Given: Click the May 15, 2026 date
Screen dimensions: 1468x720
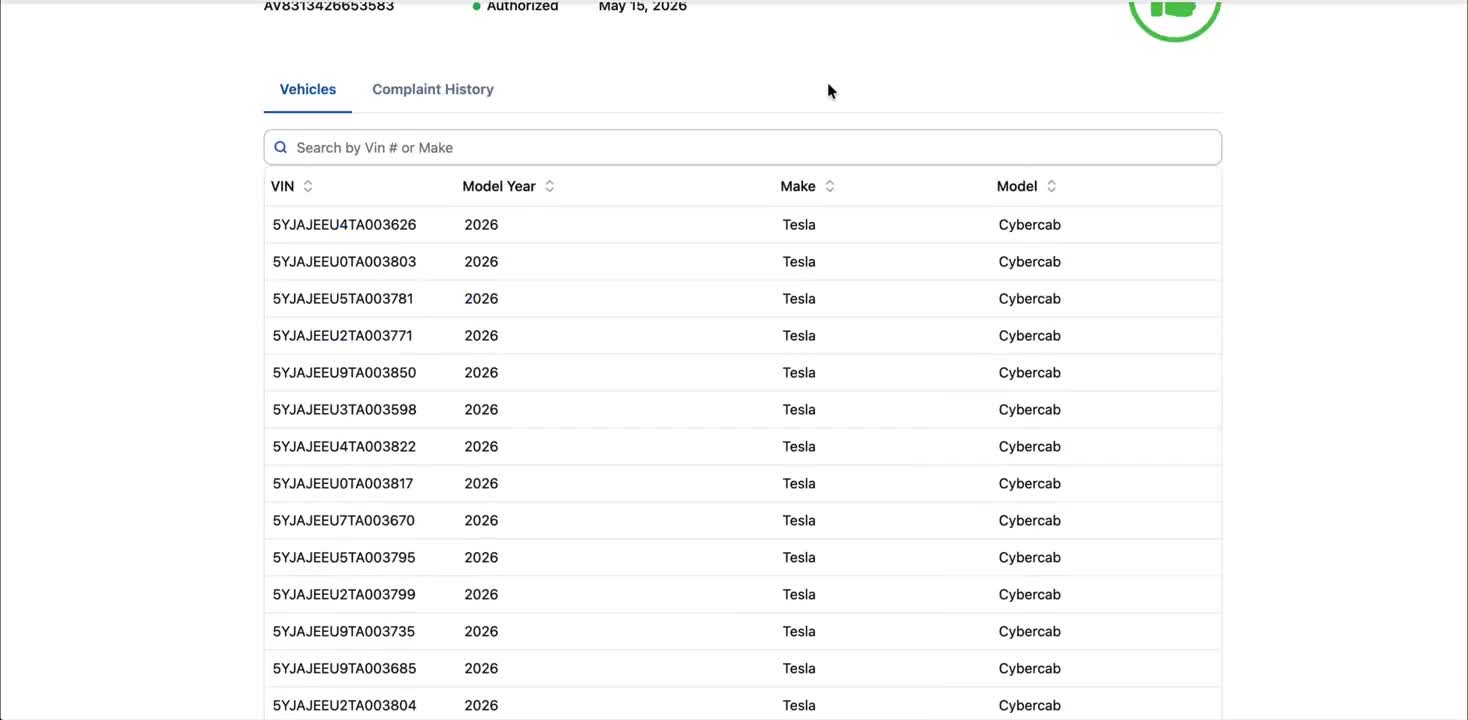Looking at the screenshot, I should (x=642, y=6).
